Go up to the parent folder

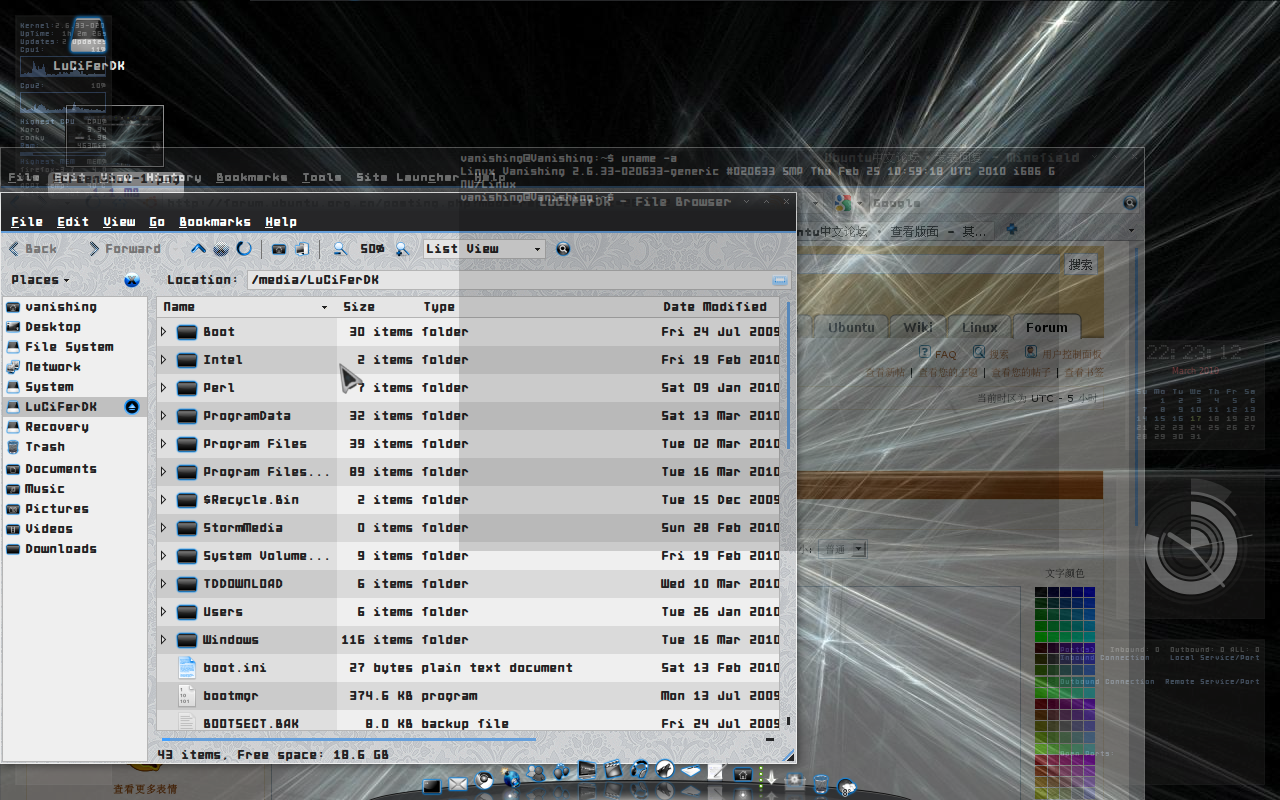(x=198, y=249)
